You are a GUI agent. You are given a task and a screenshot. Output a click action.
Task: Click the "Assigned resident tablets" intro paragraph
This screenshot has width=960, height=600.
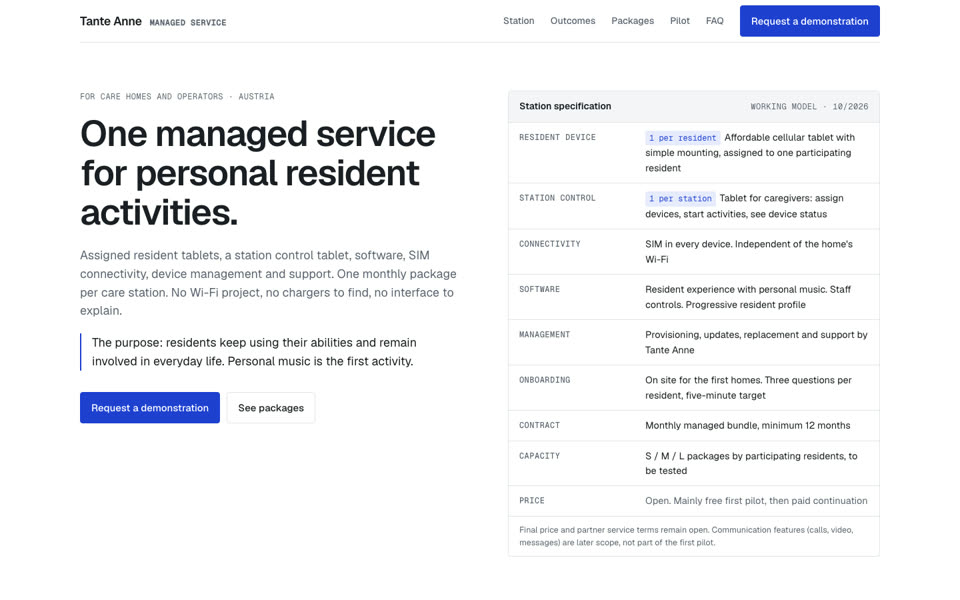pos(268,283)
